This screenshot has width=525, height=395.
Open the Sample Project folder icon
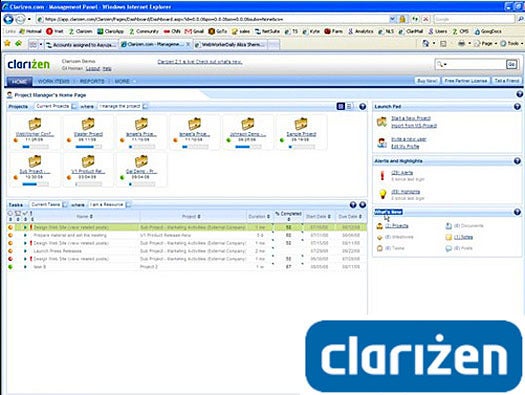(301, 124)
